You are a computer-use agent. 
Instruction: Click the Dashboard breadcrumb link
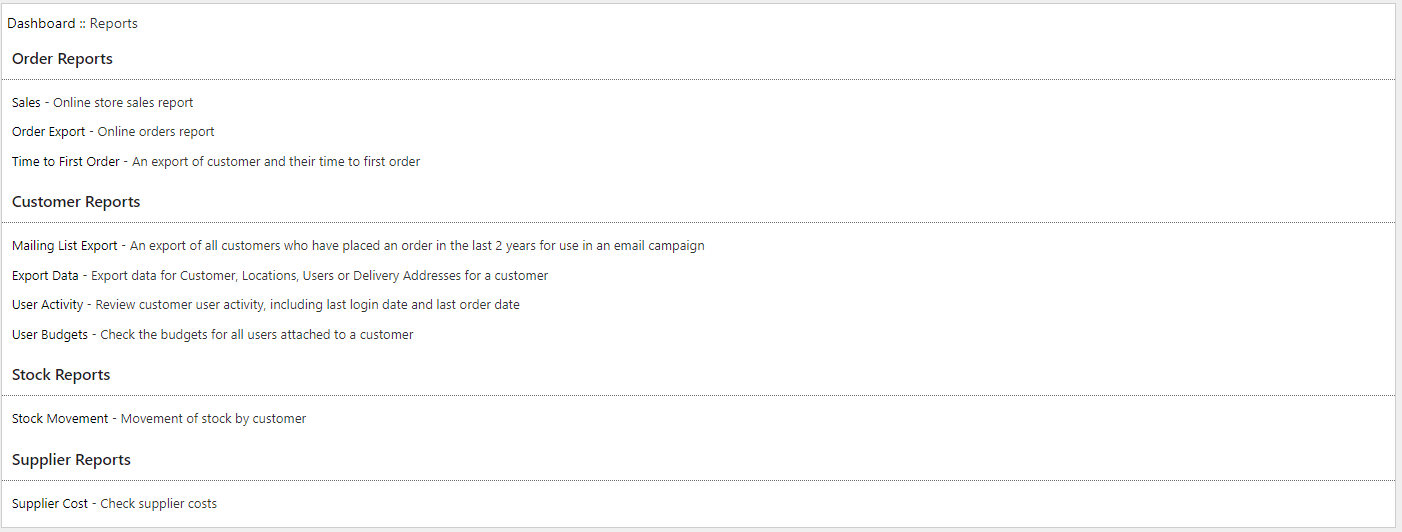pos(41,23)
